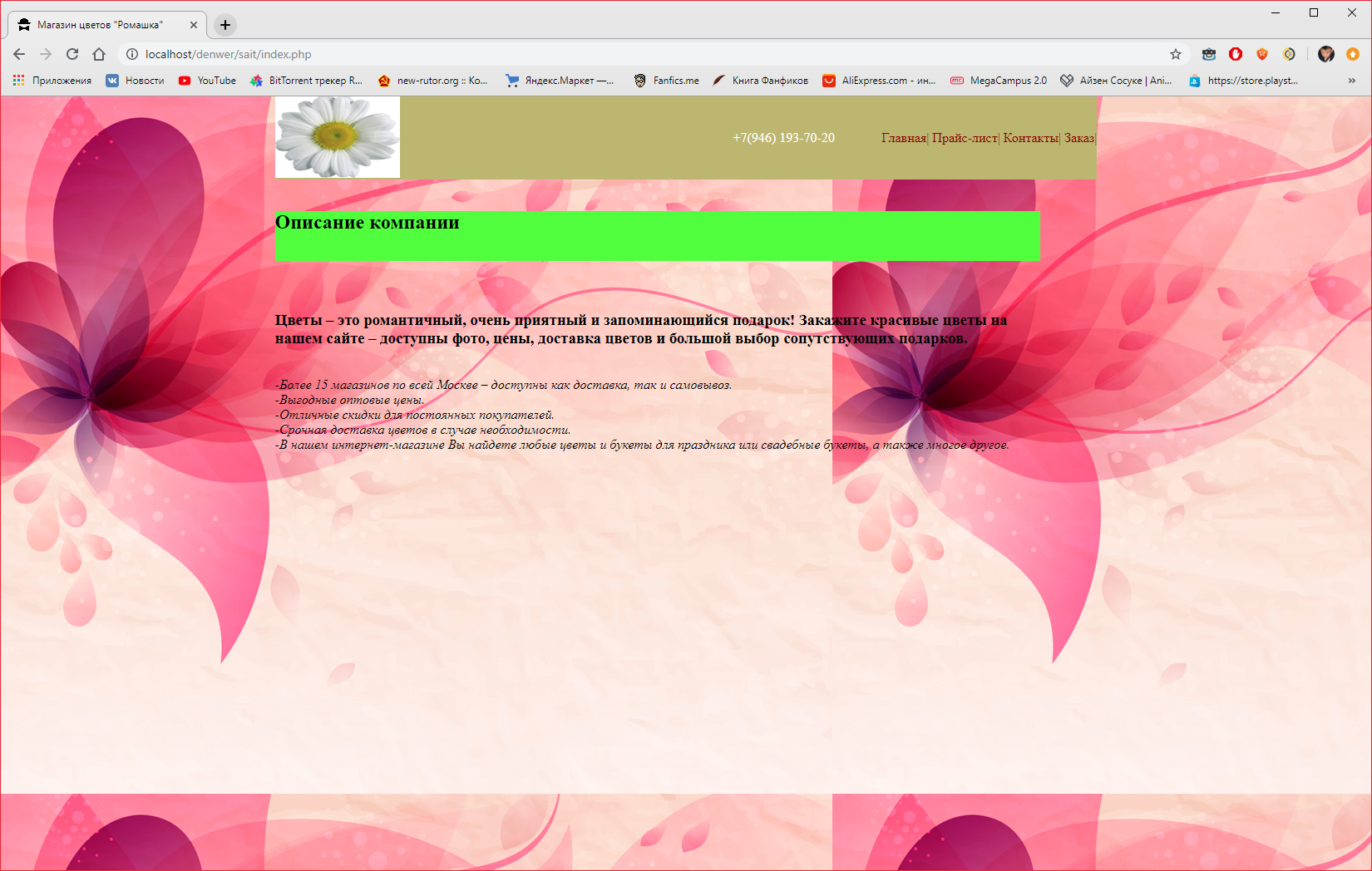Close the Магазин цветов "Ромашка" tab
The height and width of the screenshot is (871, 1372).
pyautogui.click(x=193, y=25)
